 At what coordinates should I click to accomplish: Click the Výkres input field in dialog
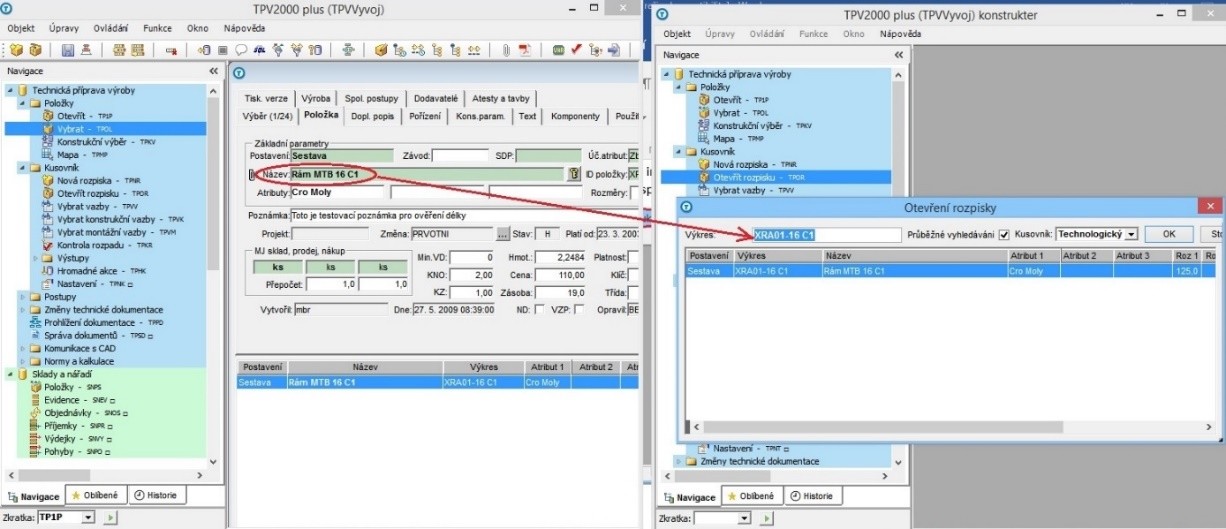tap(827, 235)
